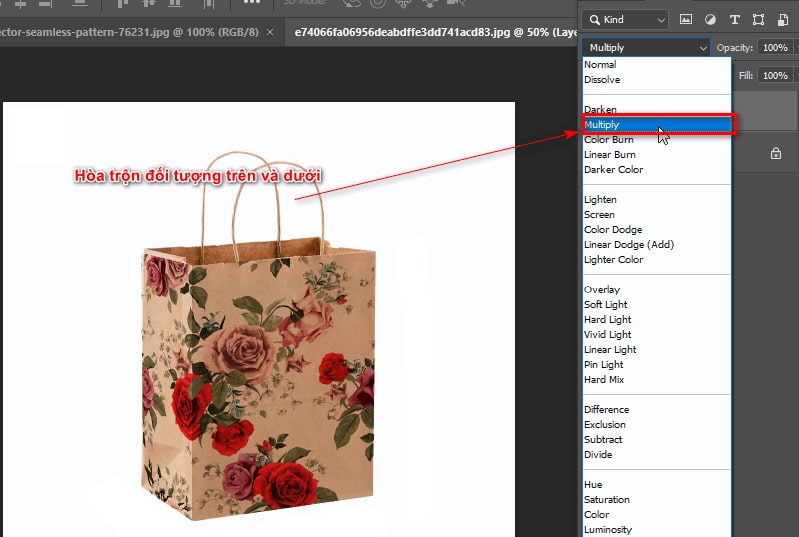Open the Kind filter dropdown

pos(625,20)
